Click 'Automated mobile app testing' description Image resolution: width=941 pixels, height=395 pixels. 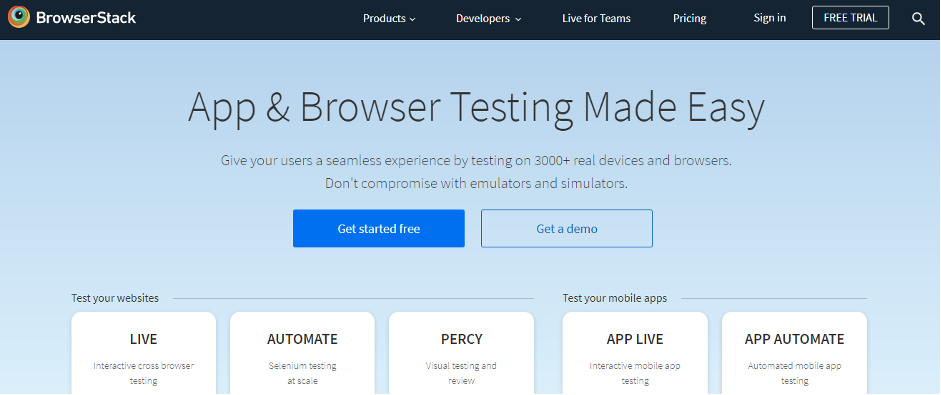[794, 373]
